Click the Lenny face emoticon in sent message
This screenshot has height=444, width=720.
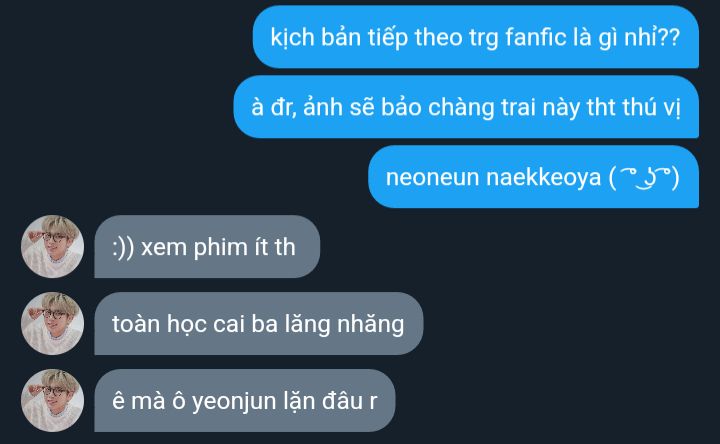pos(644,178)
